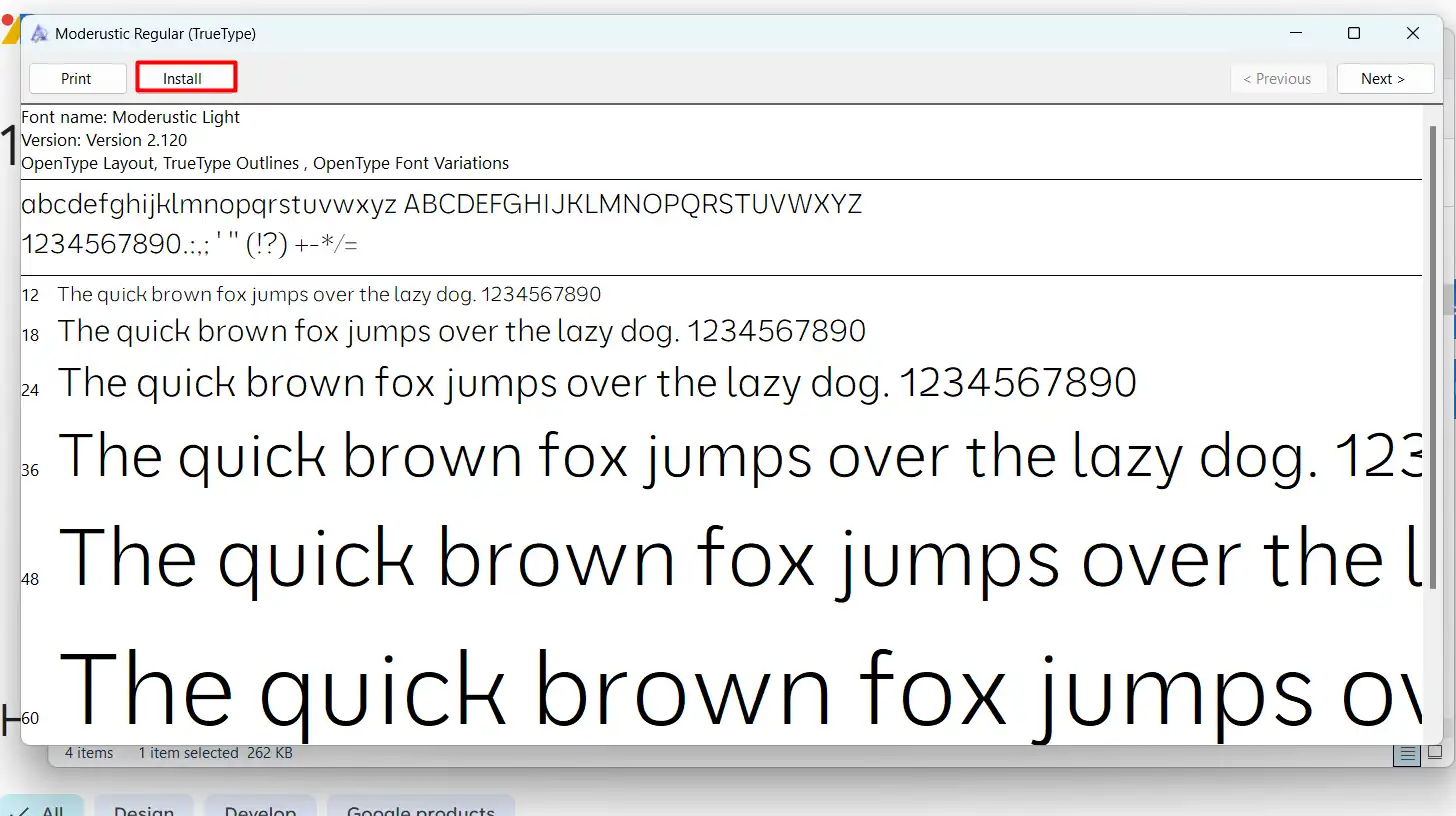Click '1 item selected 262 KB' status text

click(x=215, y=753)
